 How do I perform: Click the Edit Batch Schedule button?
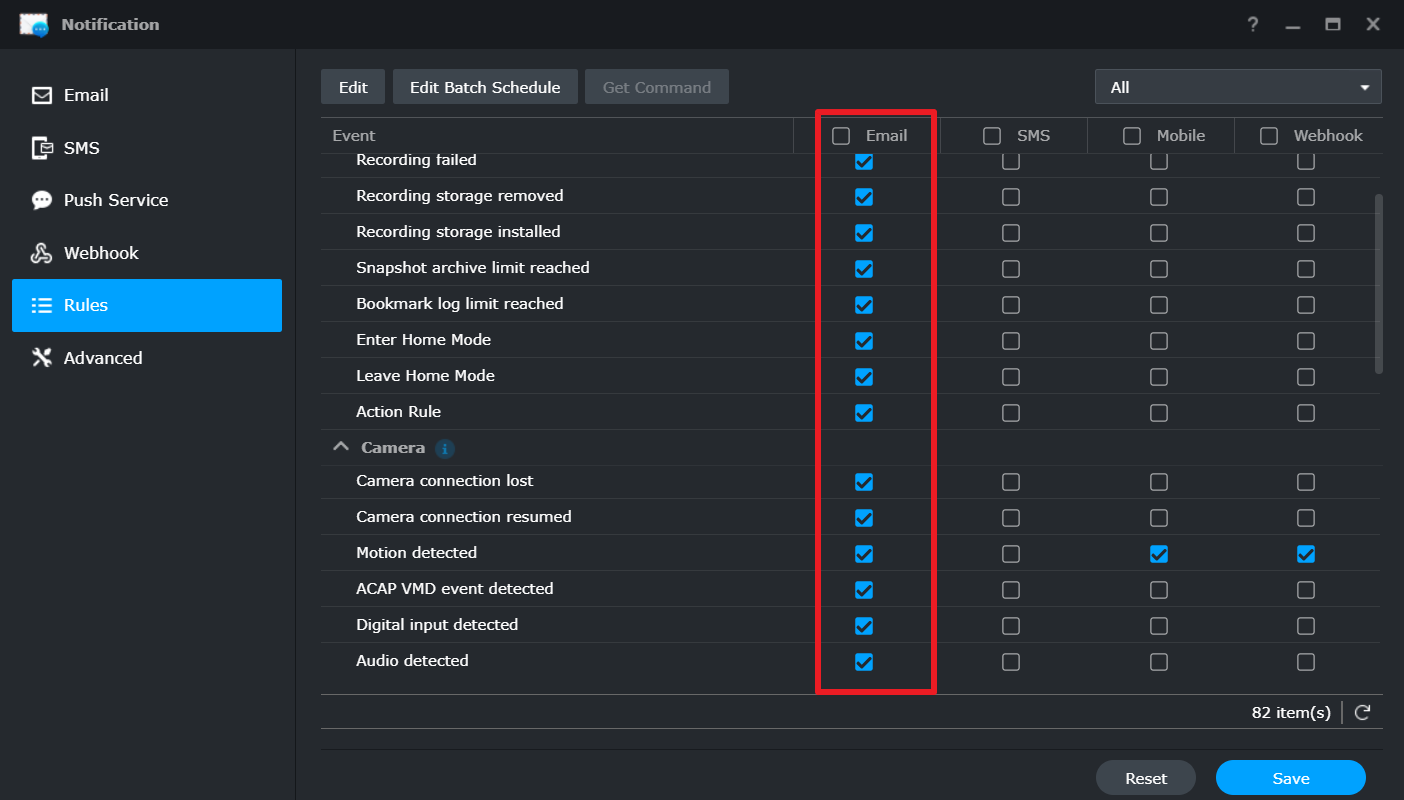(484, 87)
